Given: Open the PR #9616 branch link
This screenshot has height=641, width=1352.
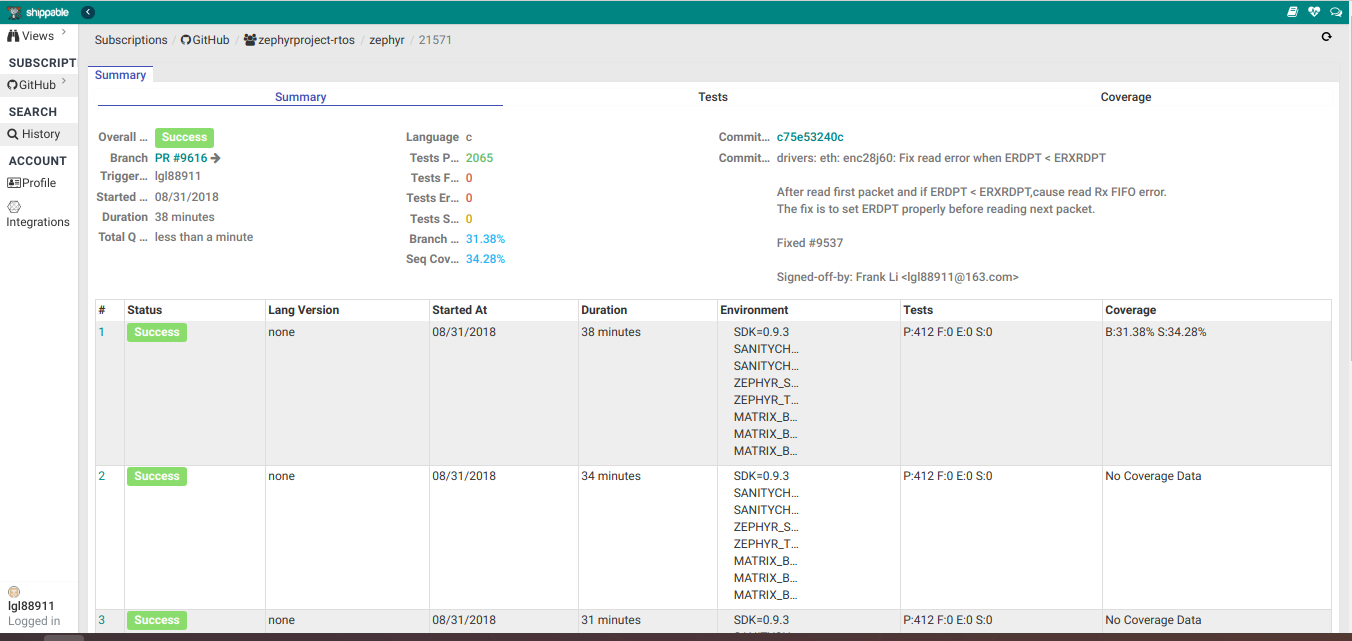Looking at the screenshot, I should tap(181, 158).
